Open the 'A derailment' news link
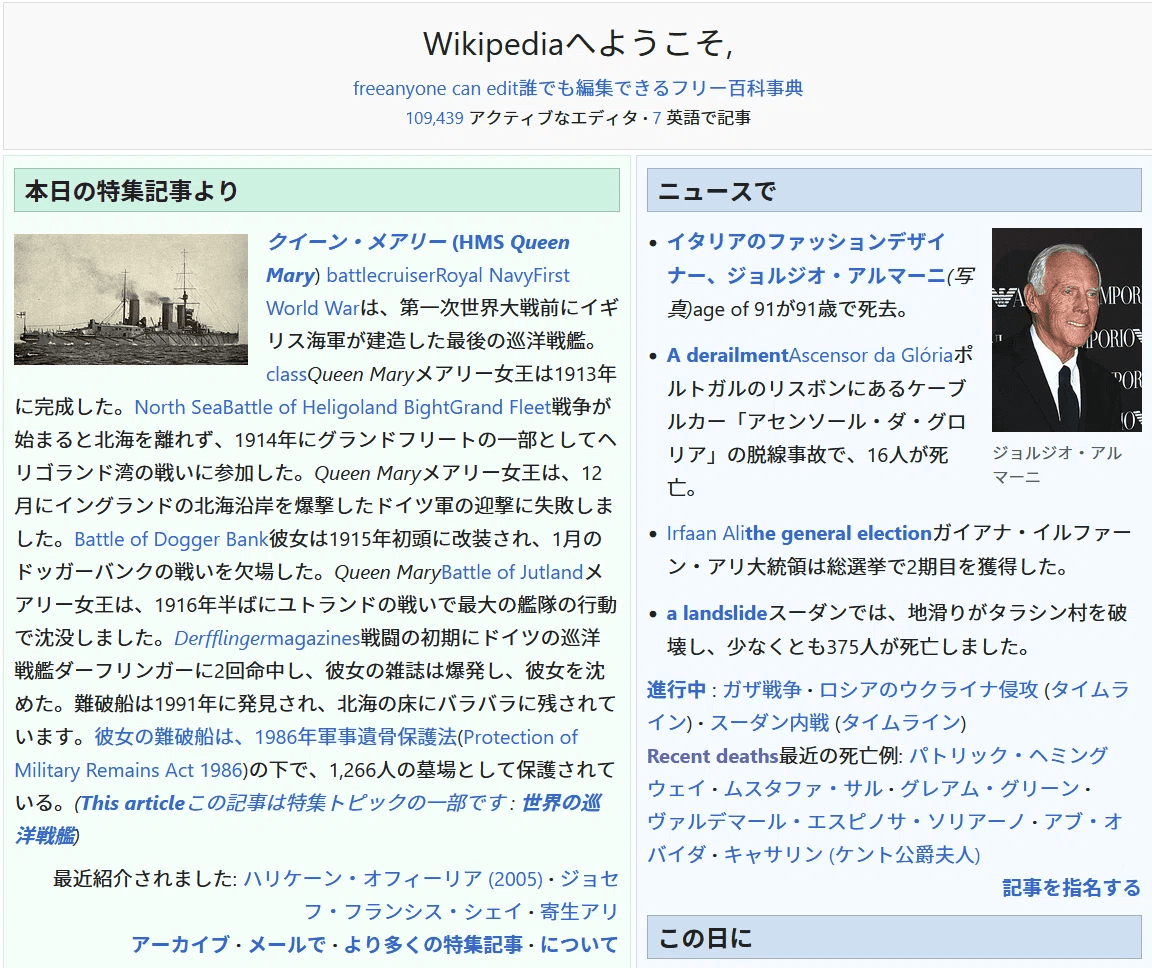The image size is (1152, 968). (727, 355)
